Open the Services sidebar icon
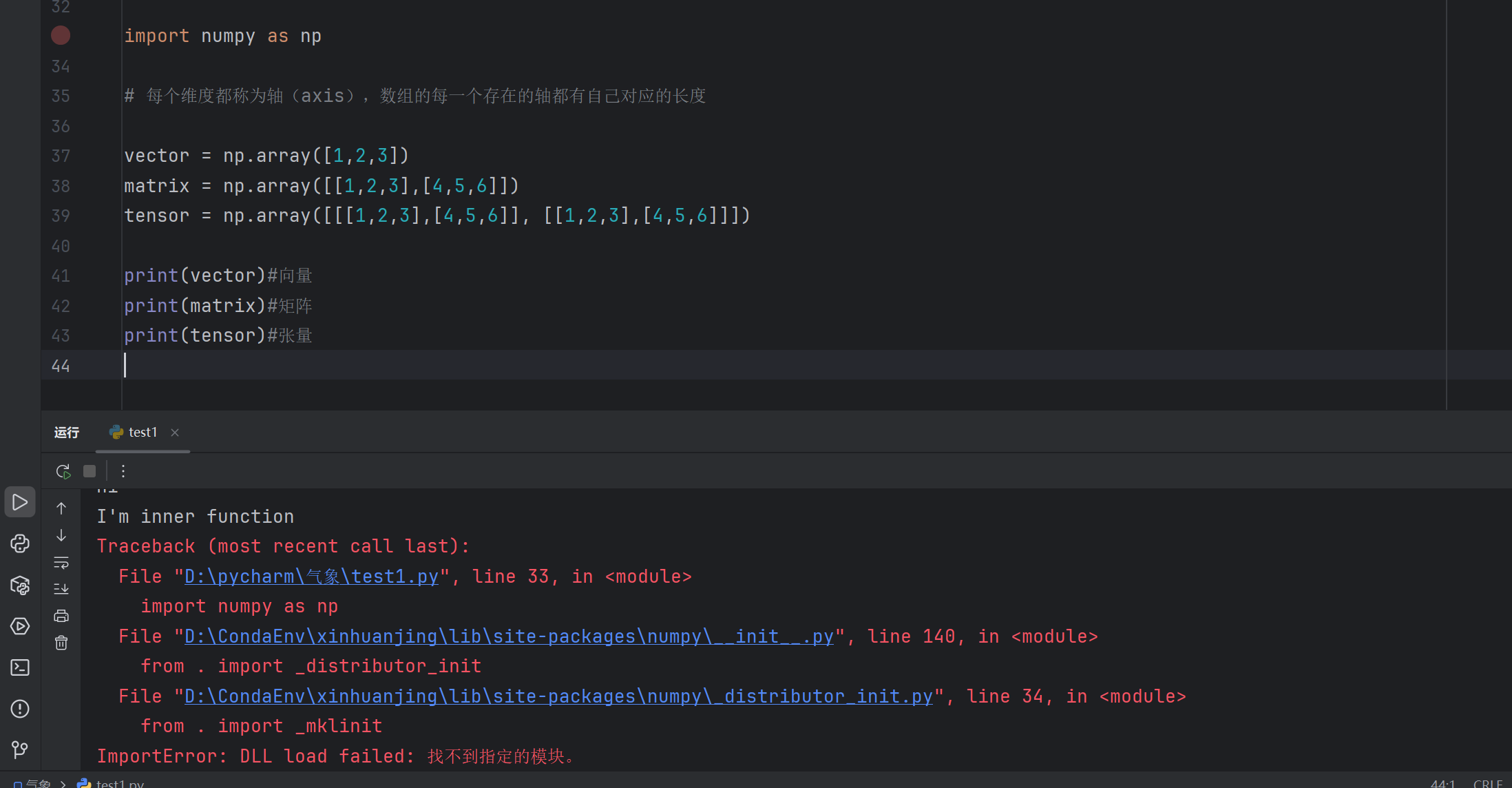Image resolution: width=1512 pixels, height=788 pixels. 20,626
